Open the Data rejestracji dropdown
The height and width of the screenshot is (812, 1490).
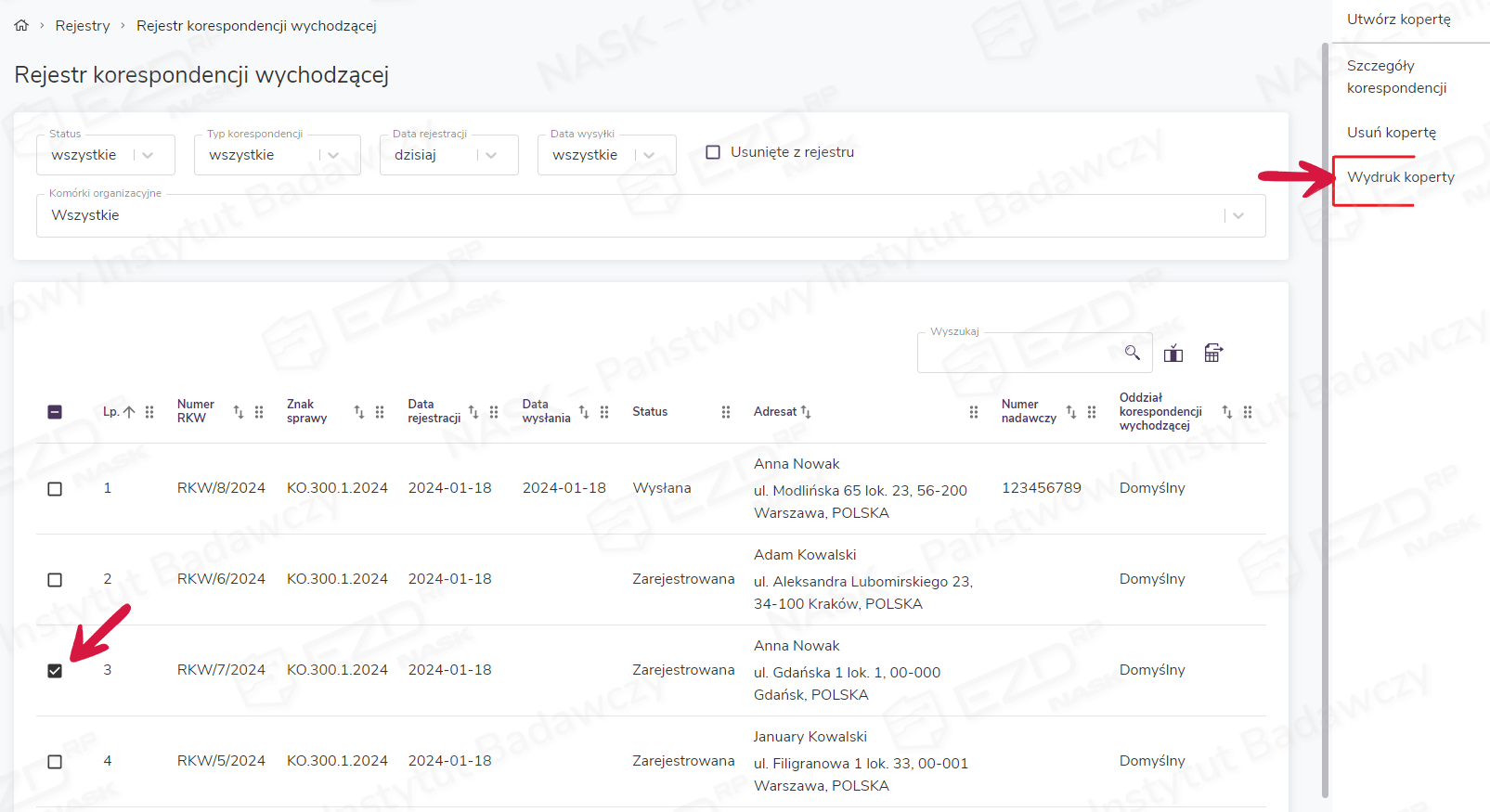tap(491, 155)
